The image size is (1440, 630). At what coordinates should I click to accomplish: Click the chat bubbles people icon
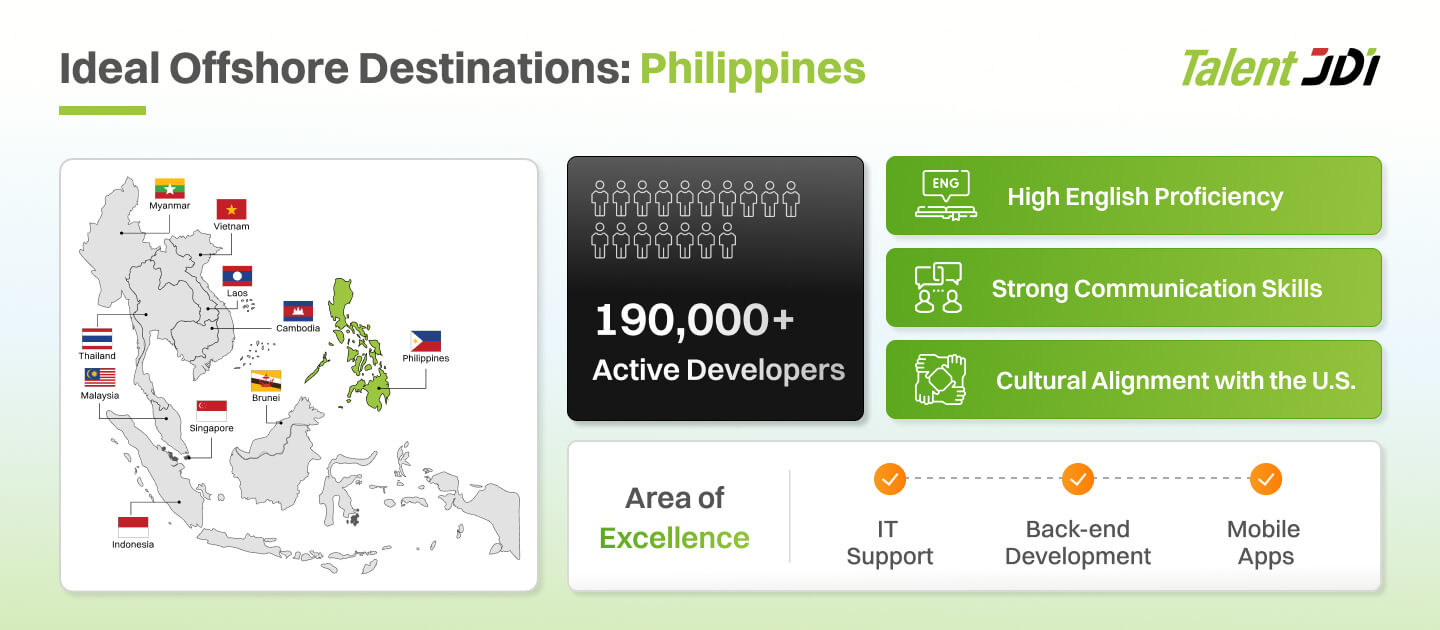click(x=938, y=288)
